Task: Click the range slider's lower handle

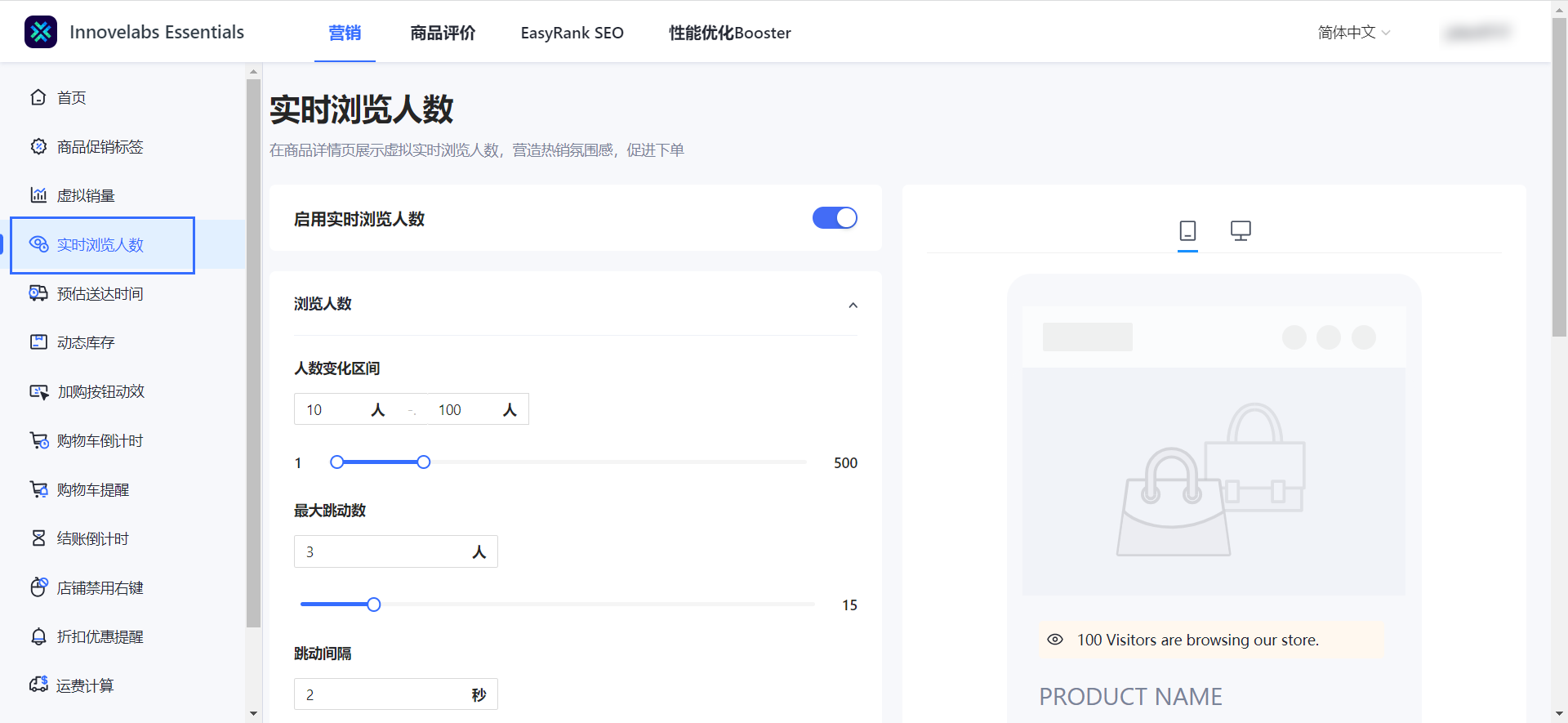Action: [x=336, y=462]
